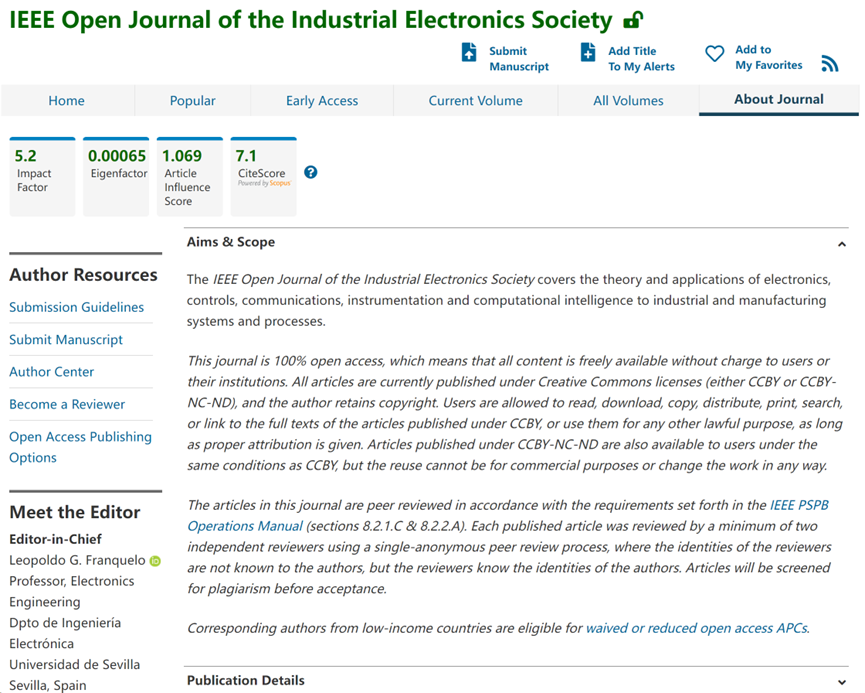This screenshot has width=865, height=693.
Task: Open the Popular tab
Action: click(x=193, y=100)
